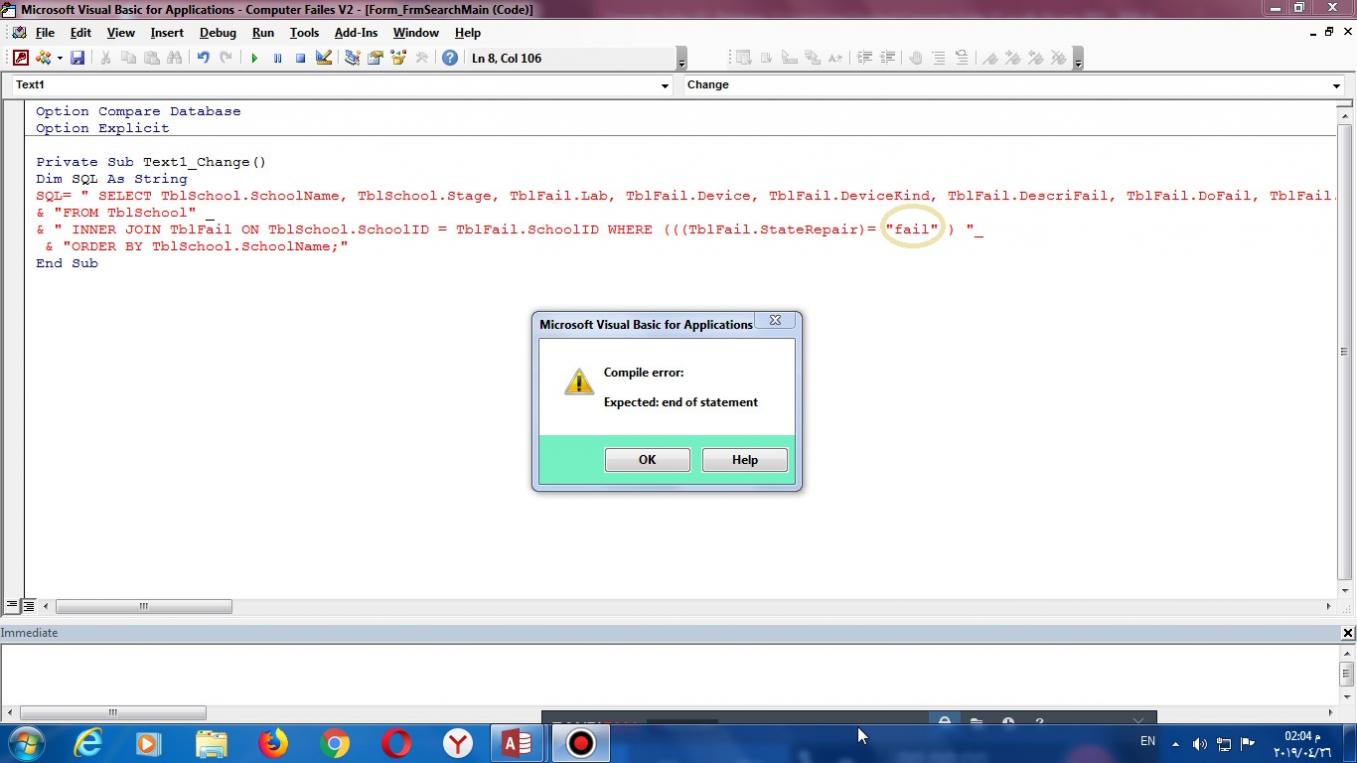The height and width of the screenshot is (763, 1357).
Task: Open the Run menu
Action: point(263,32)
